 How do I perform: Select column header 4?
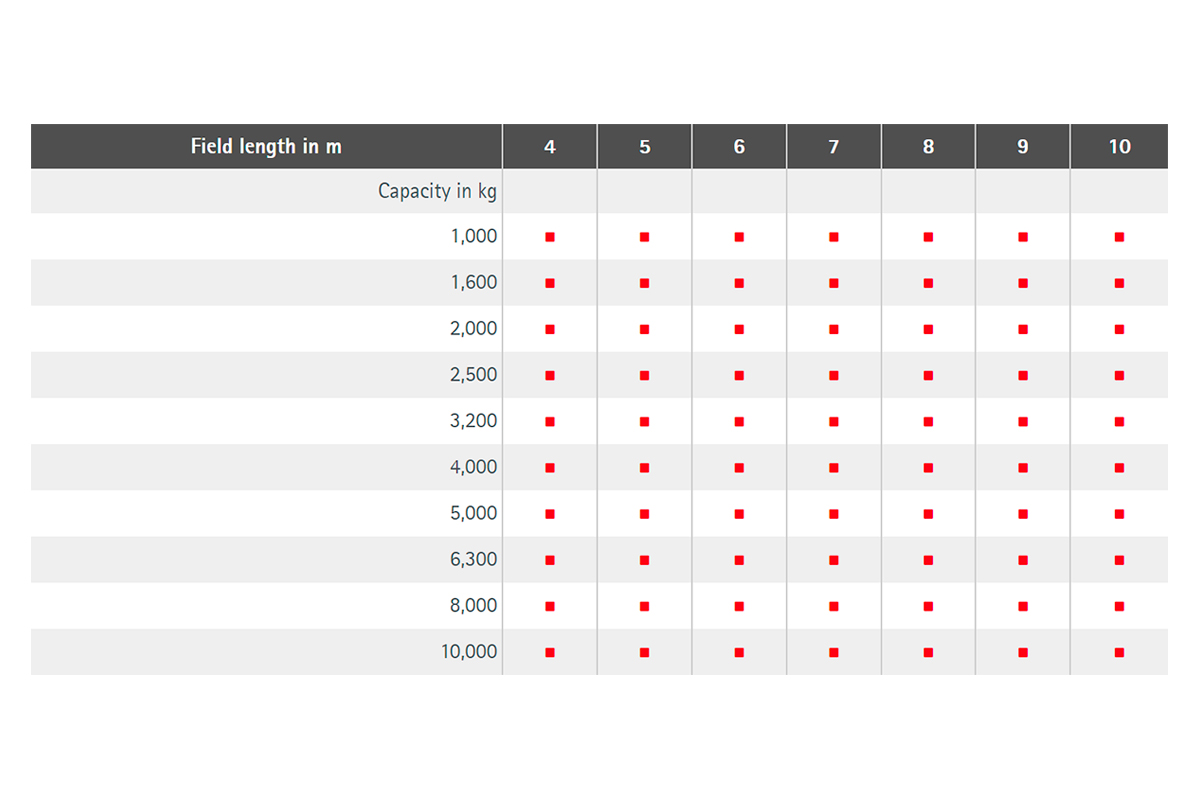550,147
